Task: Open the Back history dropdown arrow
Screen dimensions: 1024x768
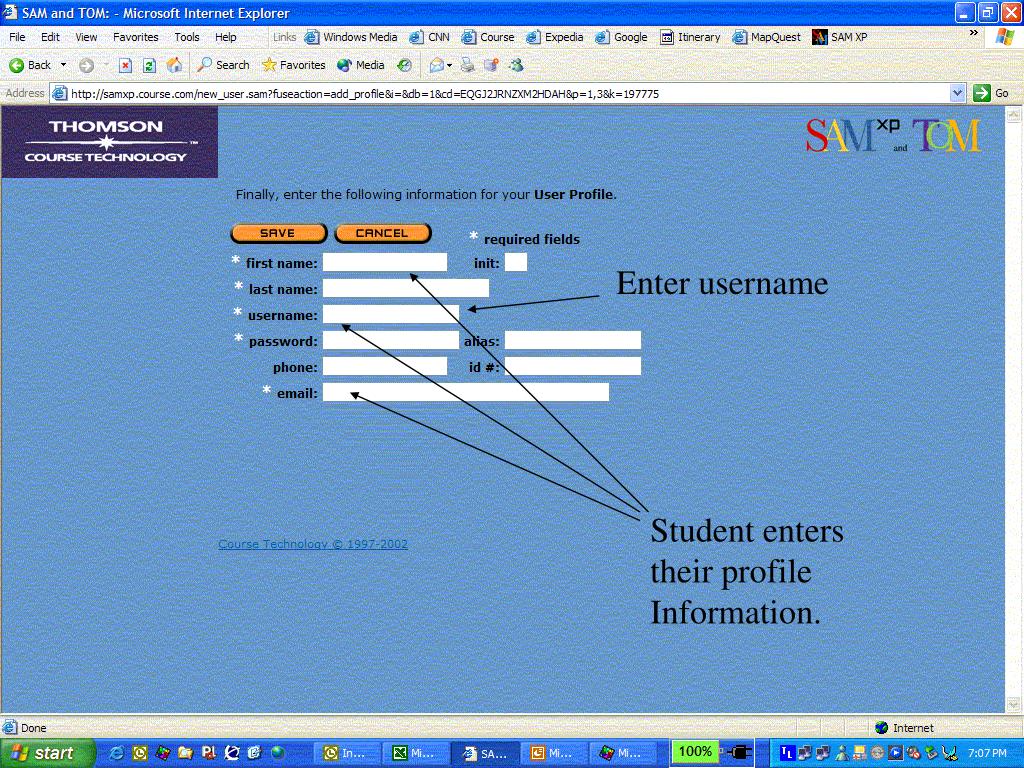Action: (x=63, y=65)
